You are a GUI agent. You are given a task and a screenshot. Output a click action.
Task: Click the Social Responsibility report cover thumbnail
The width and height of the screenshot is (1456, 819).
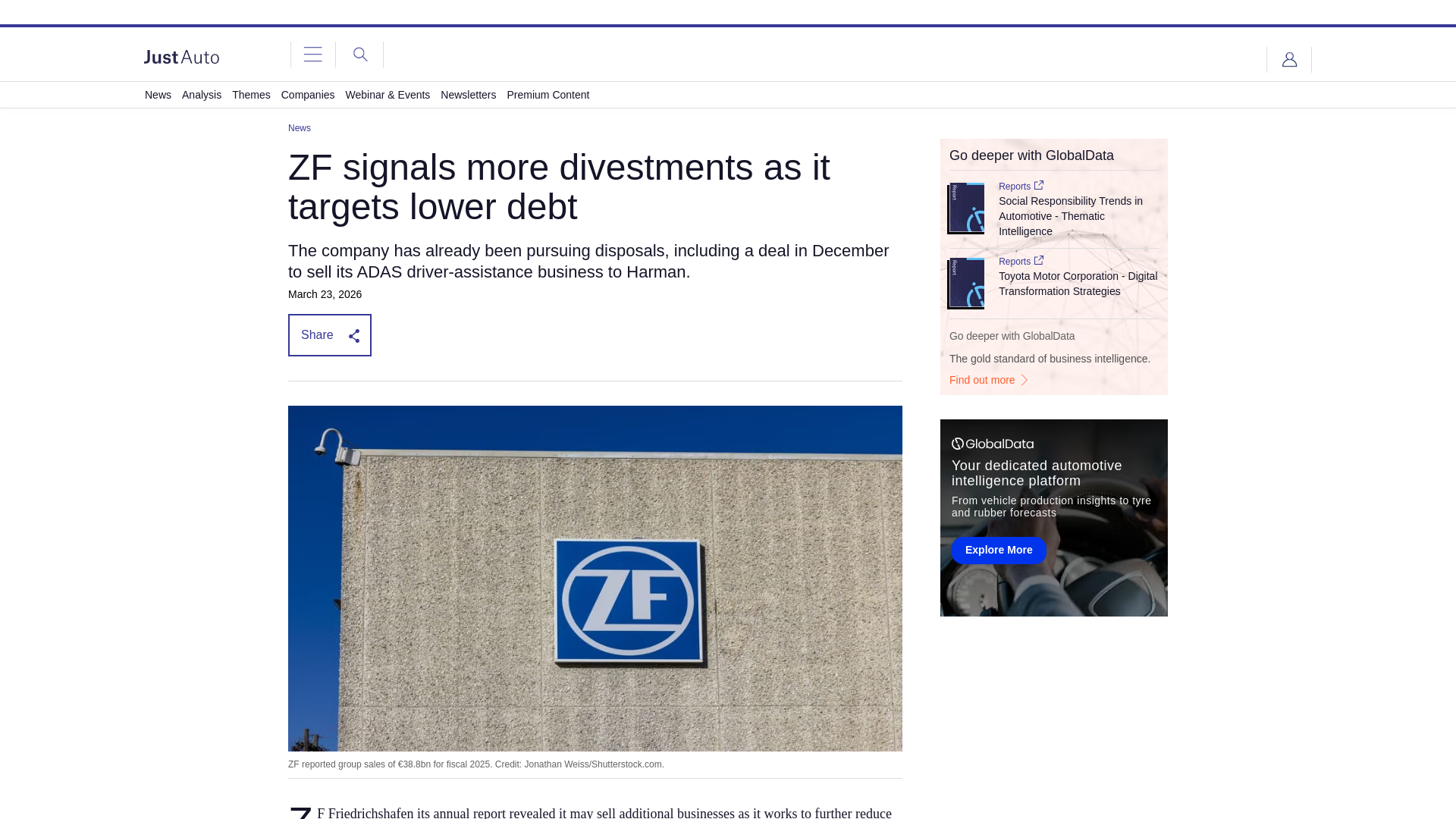point(966,208)
